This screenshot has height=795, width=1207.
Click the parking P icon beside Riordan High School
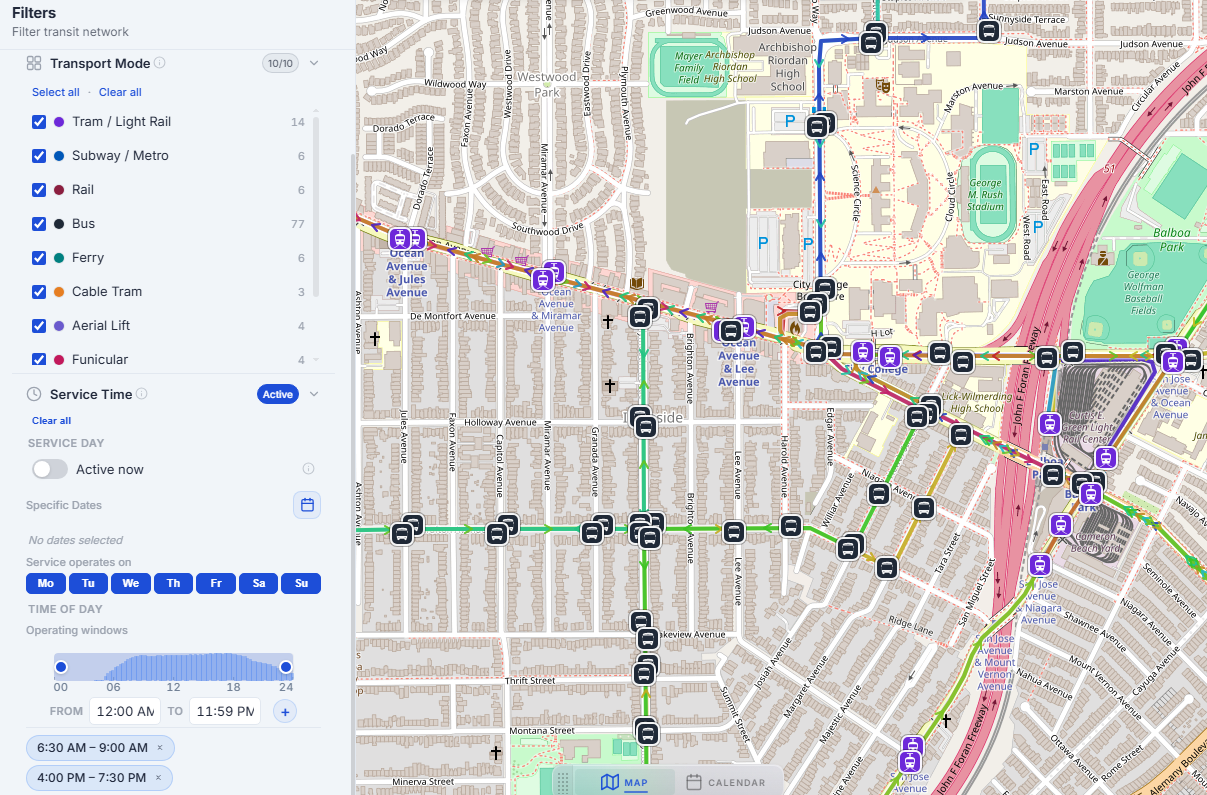[789, 121]
